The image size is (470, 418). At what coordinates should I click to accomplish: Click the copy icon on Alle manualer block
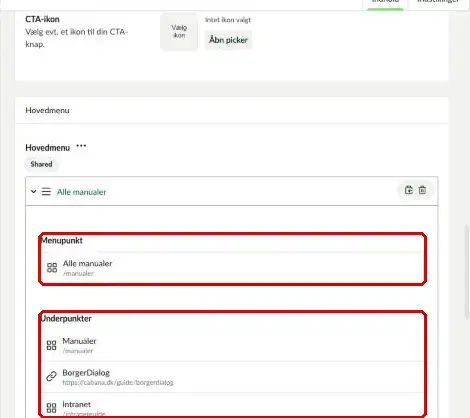409,190
